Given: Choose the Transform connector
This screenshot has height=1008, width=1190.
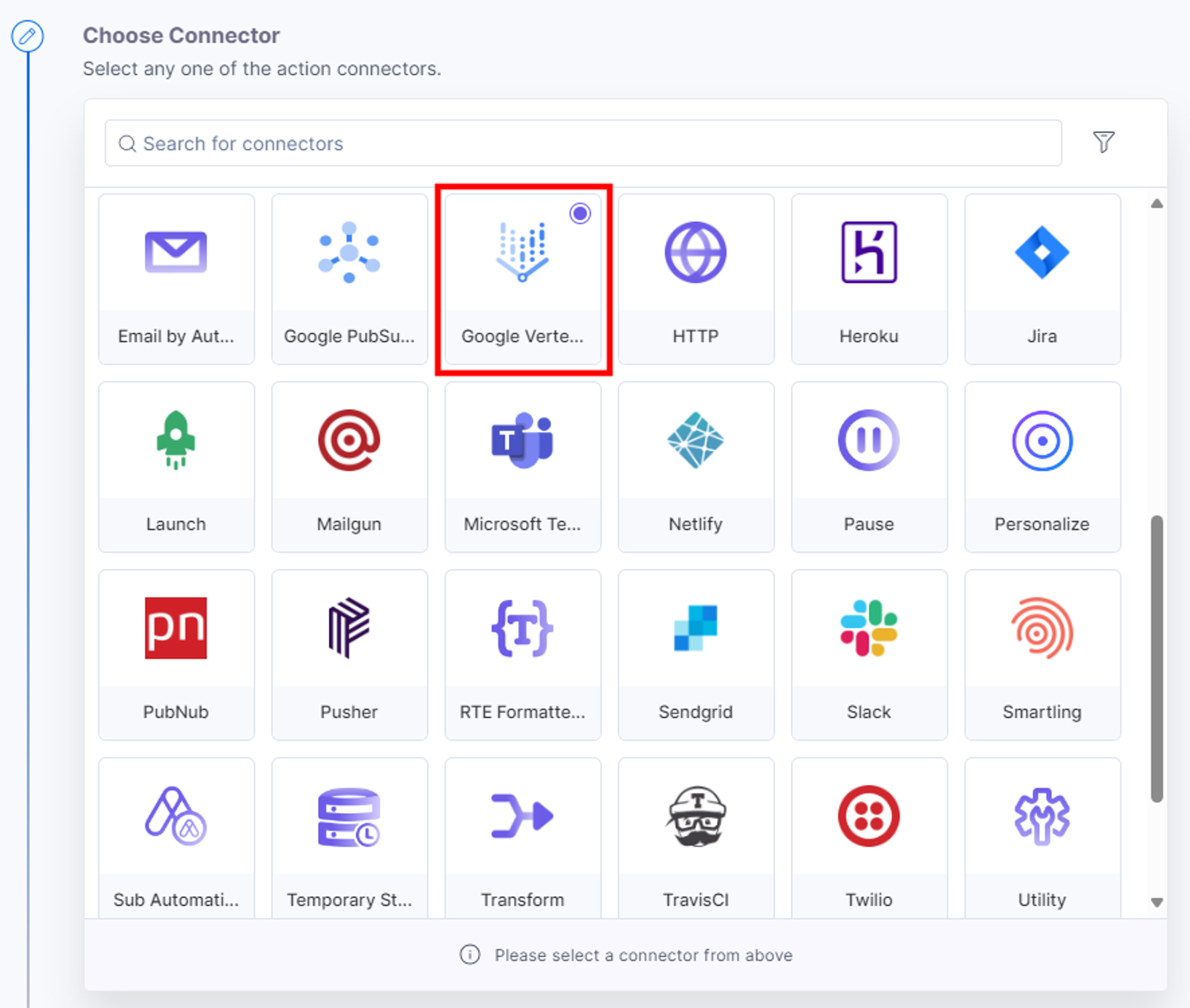Looking at the screenshot, I should click(522, 837).
